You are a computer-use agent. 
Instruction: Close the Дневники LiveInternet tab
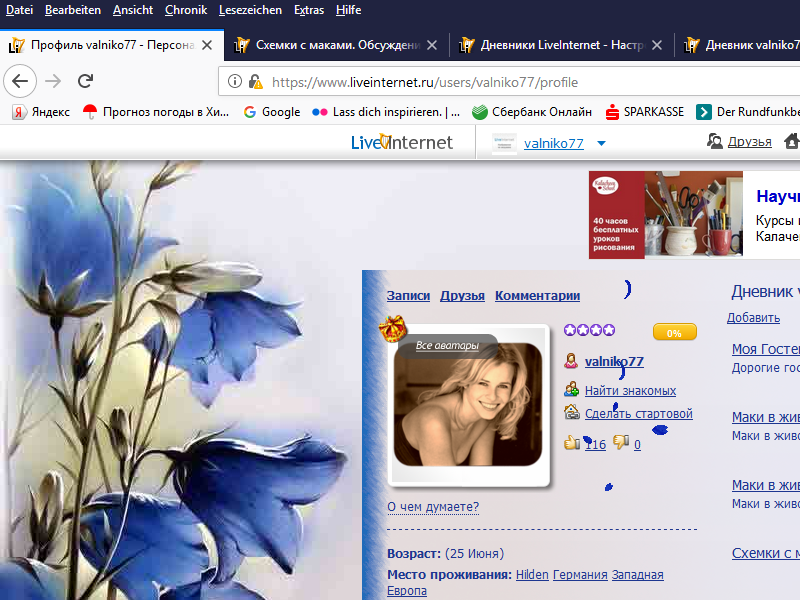pyautogui.click(x=657, y=45)
